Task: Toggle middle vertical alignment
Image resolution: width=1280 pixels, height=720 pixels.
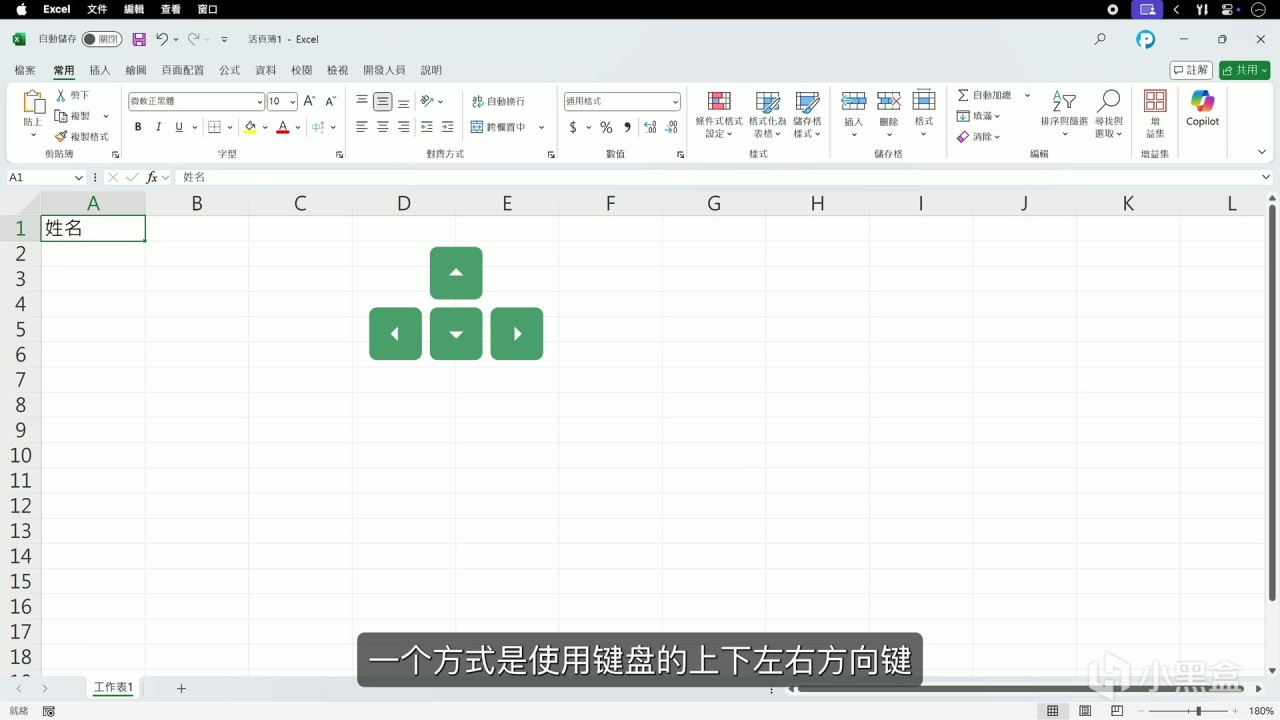Action: (382, 101)
